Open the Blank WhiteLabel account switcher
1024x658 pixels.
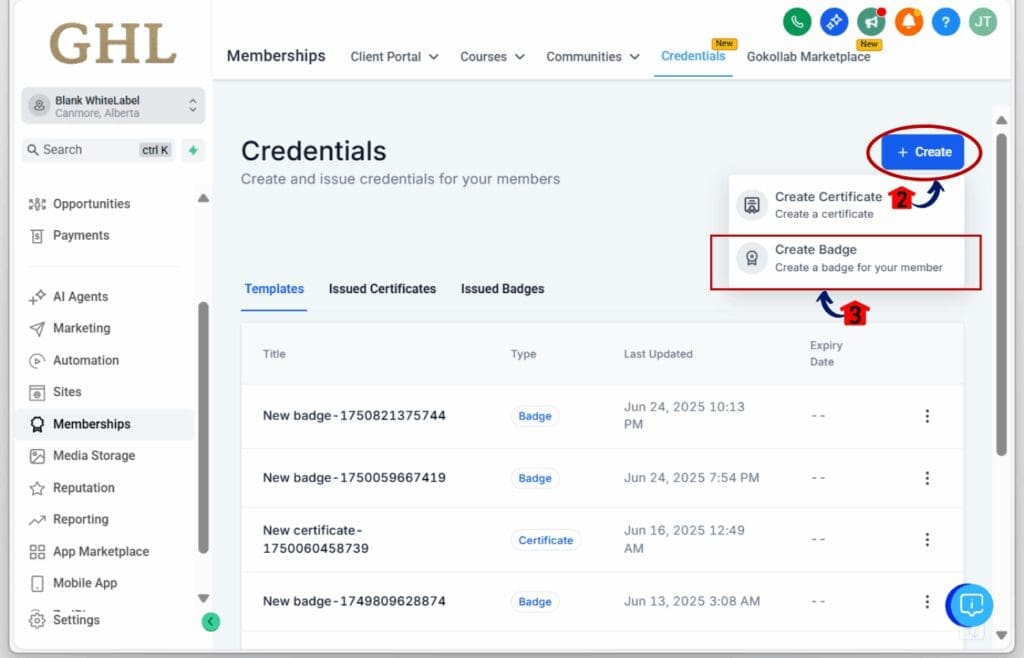pyautogui.click(x=113, y=106)
